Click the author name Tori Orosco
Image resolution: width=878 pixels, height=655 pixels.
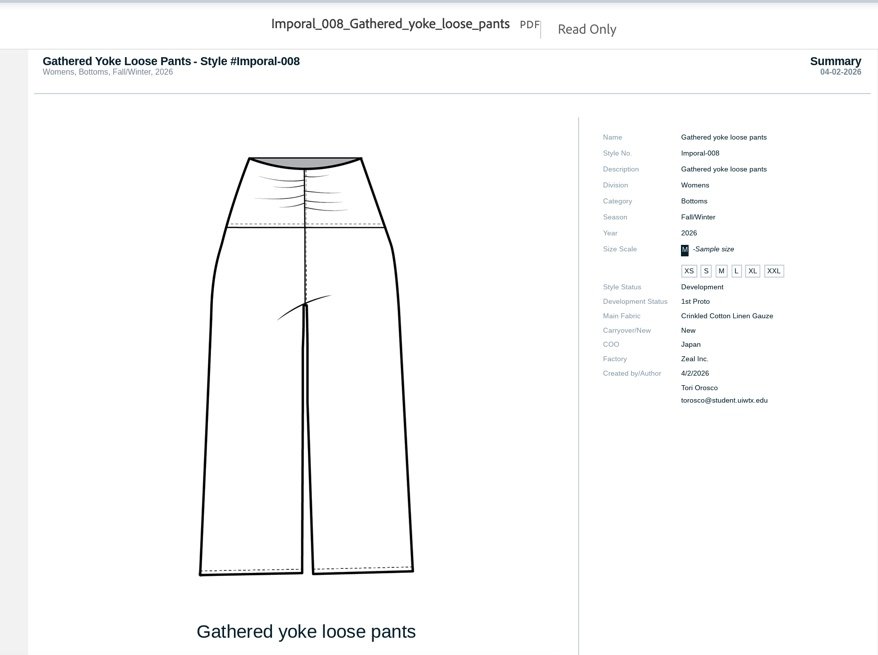tap(699, 387)
